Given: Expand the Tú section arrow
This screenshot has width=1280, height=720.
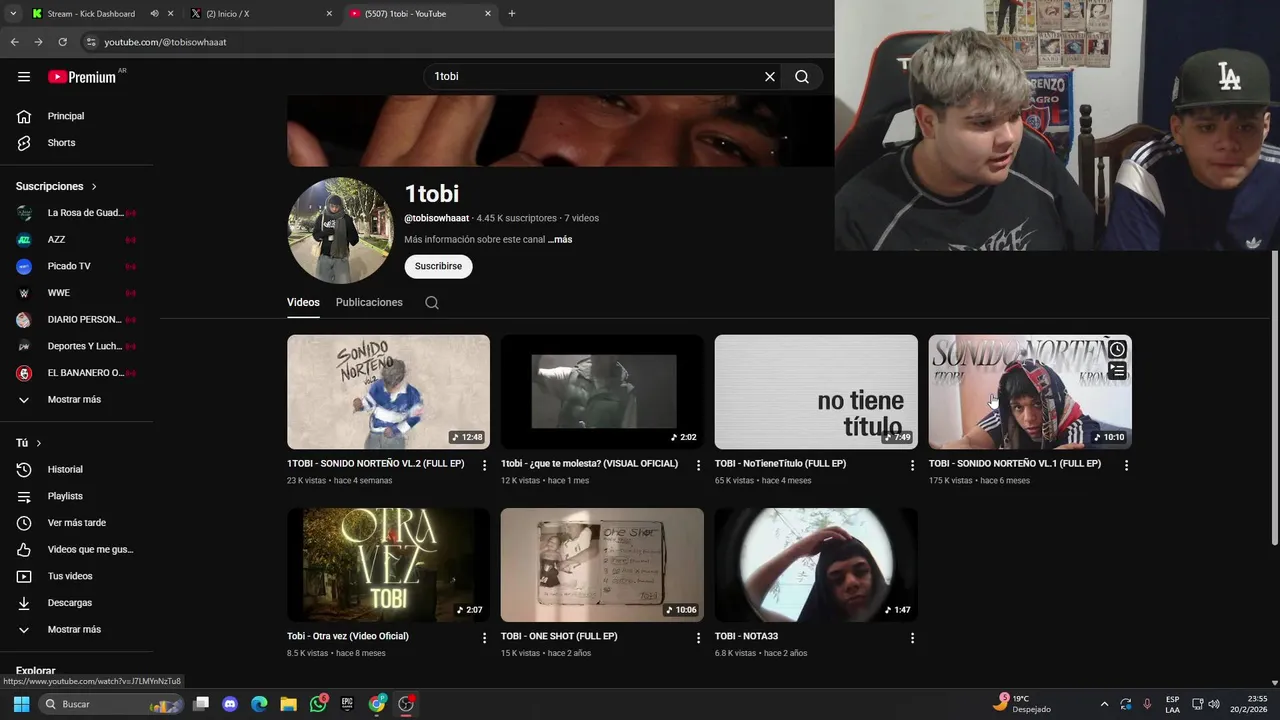Looking at the screenshot, I should pyautogui.click(x=38, y=443).
